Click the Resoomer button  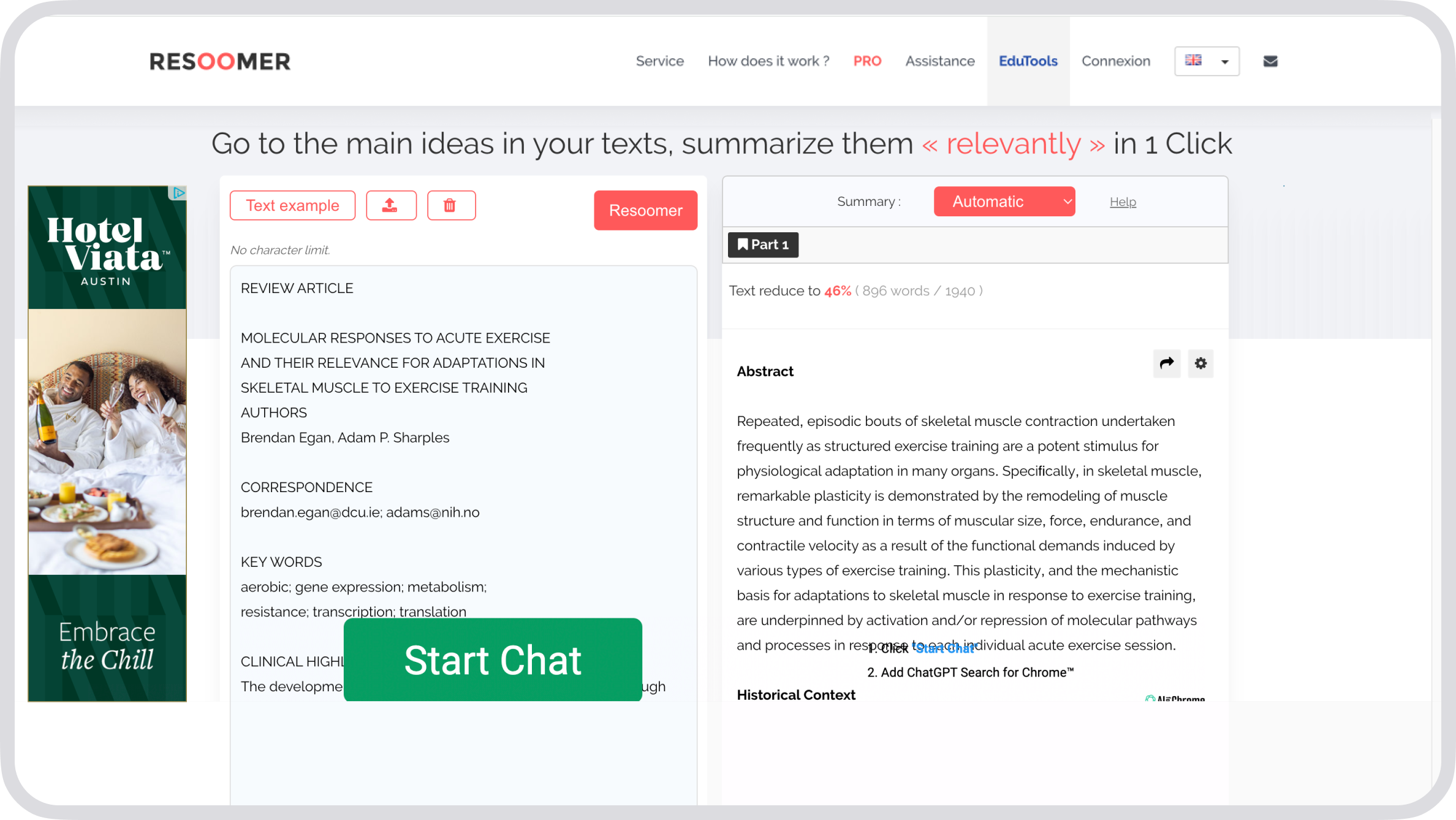tap(645, 210)
